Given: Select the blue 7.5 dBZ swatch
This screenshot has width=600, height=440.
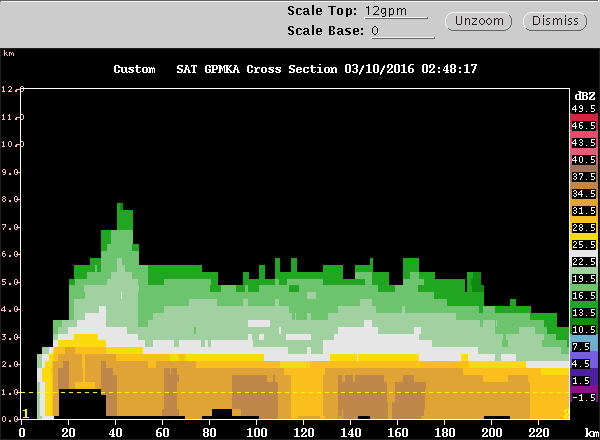Looking at the screenshot, I should point(583,347).
